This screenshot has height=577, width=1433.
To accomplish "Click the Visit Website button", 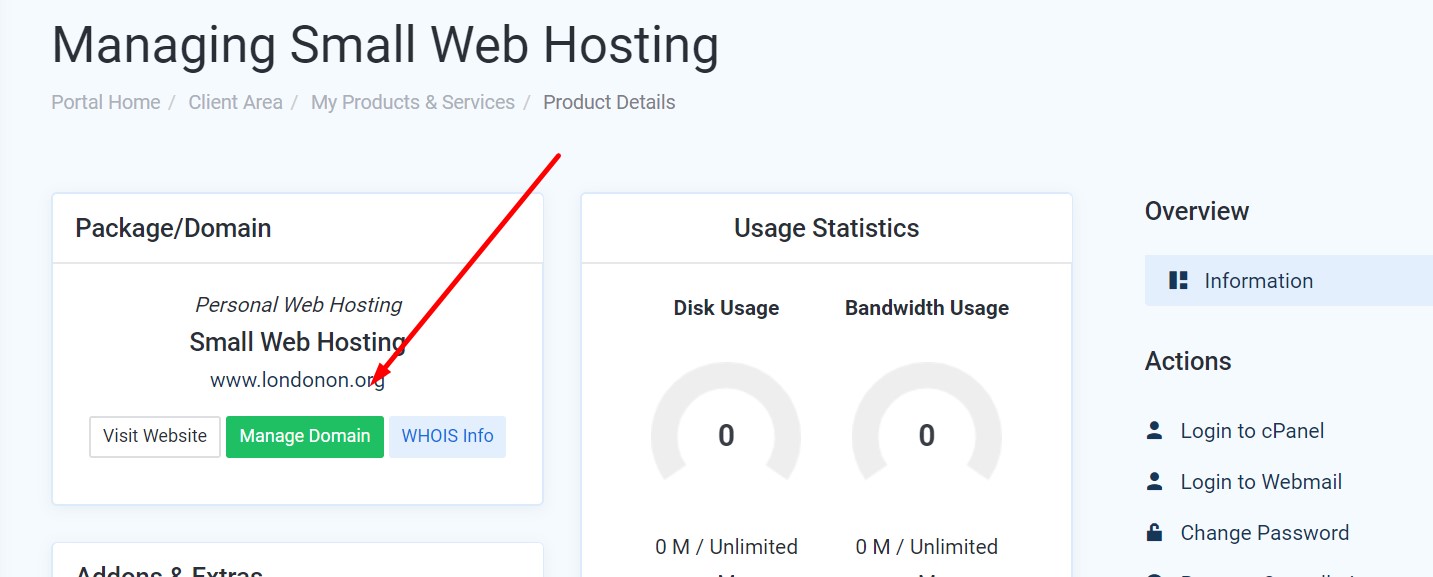I will (155, 436).
